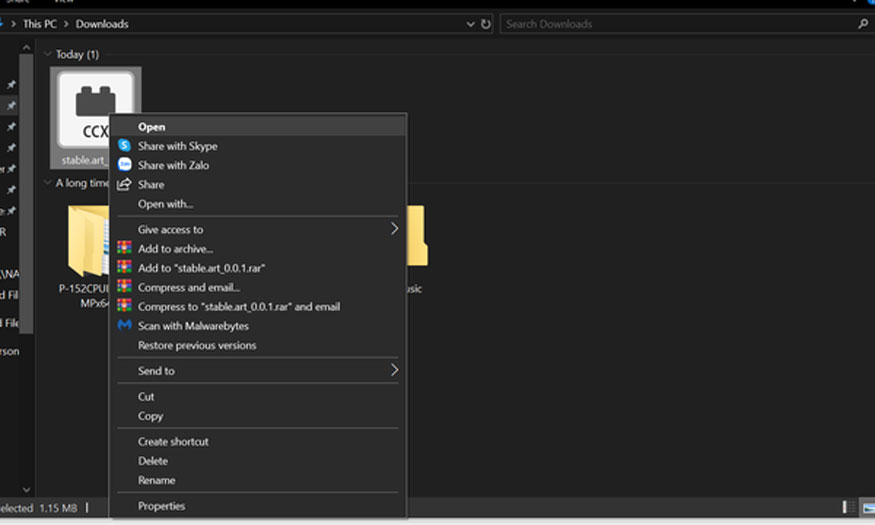Switch to large icons view in status bar
Screen dimensions: 875x525
[x=868, y=507]
